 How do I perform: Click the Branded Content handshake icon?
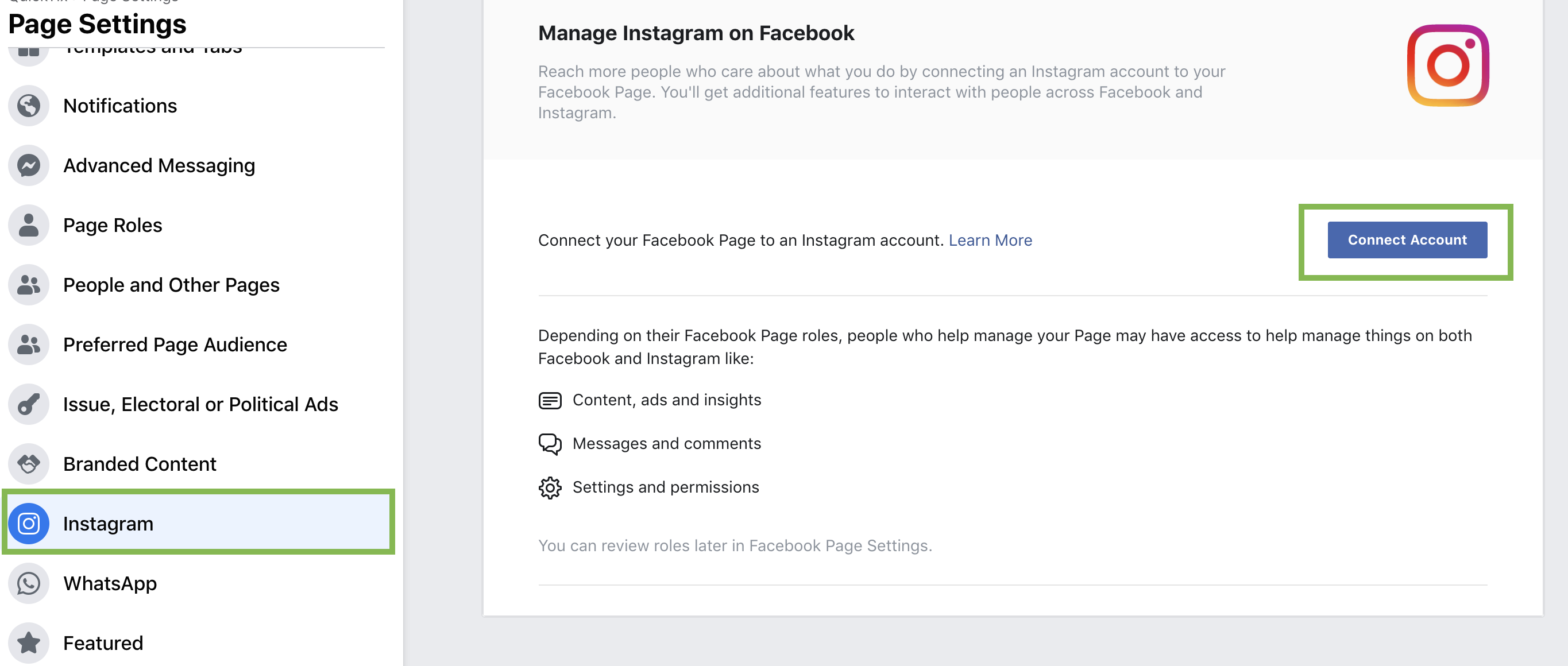coord(29,463)
